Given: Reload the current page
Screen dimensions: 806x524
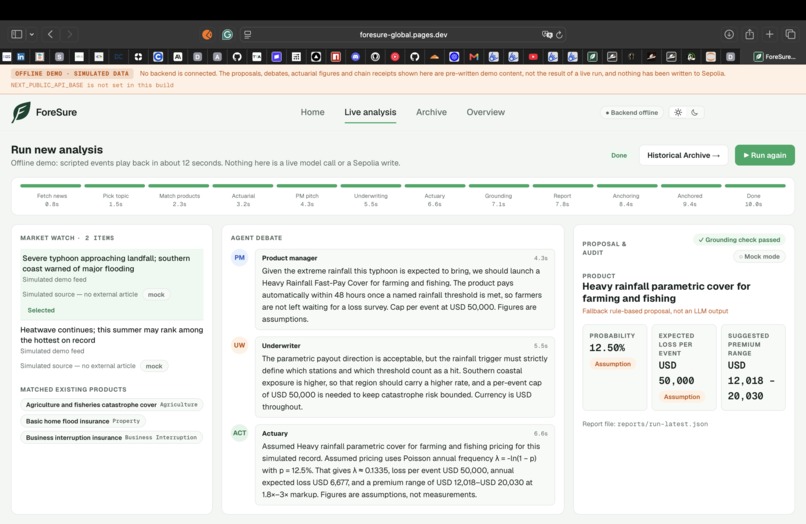Looking at the screenshot, I should click(x=559, y=34).
